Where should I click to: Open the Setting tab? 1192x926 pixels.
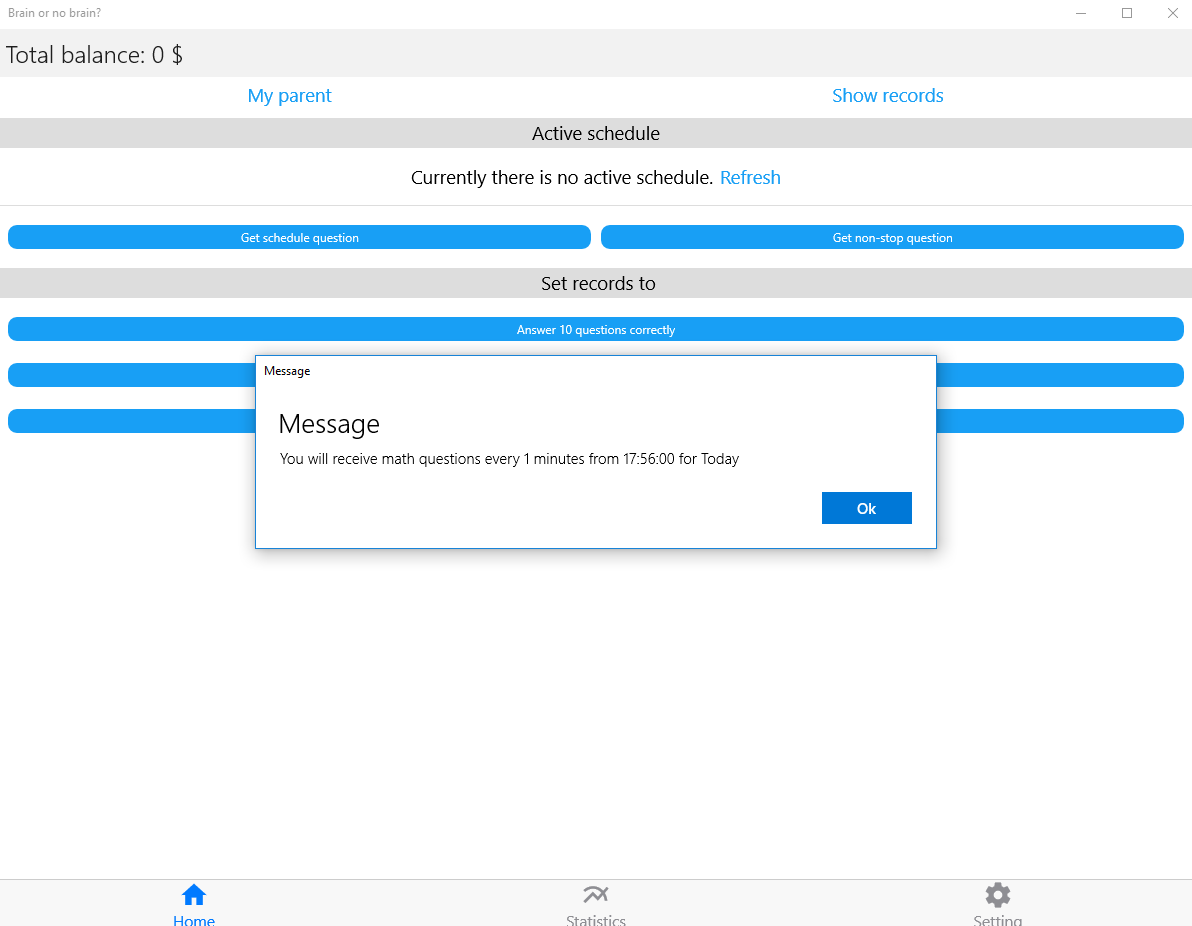[997, 903]
